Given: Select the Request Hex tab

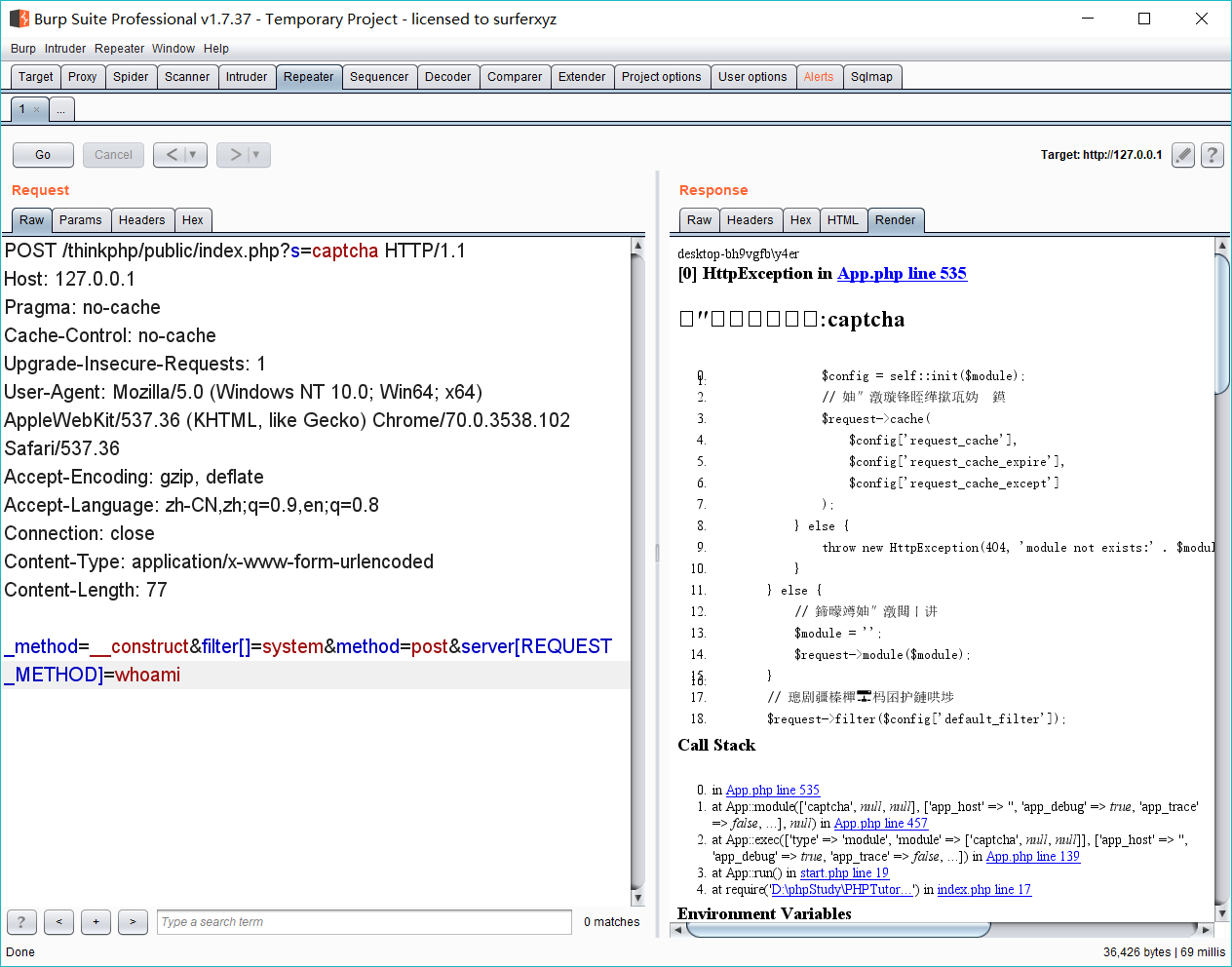Looking at the screenshot, I should (193, 220).
